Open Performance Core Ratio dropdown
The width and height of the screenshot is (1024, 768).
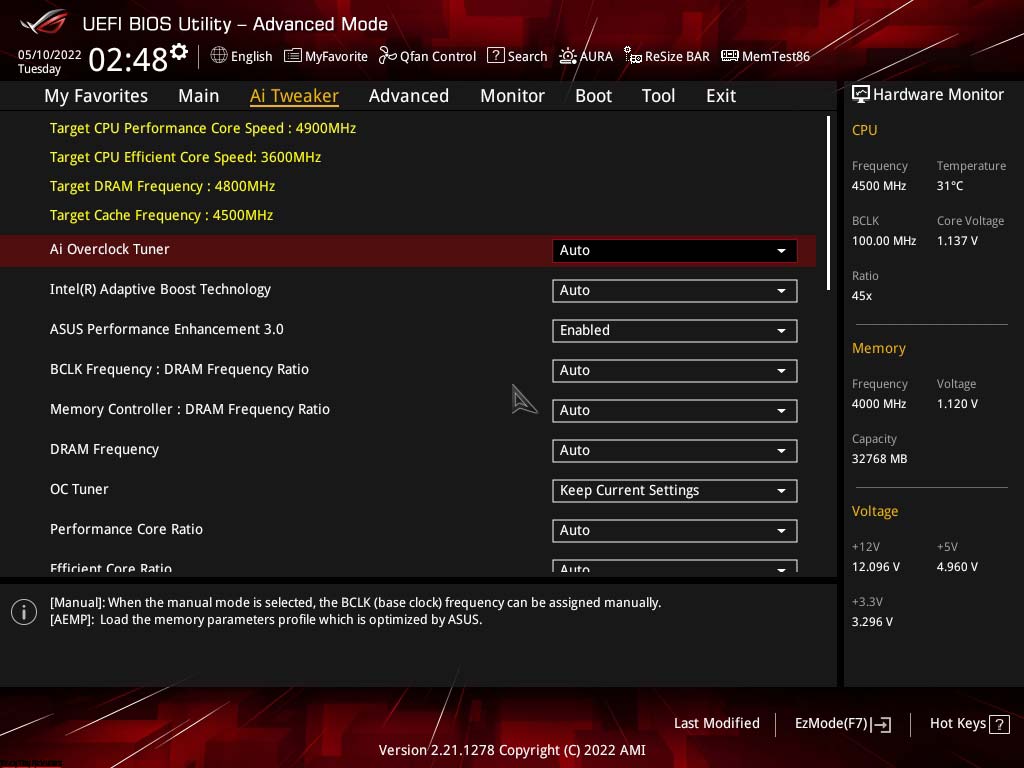pos(674,530)
